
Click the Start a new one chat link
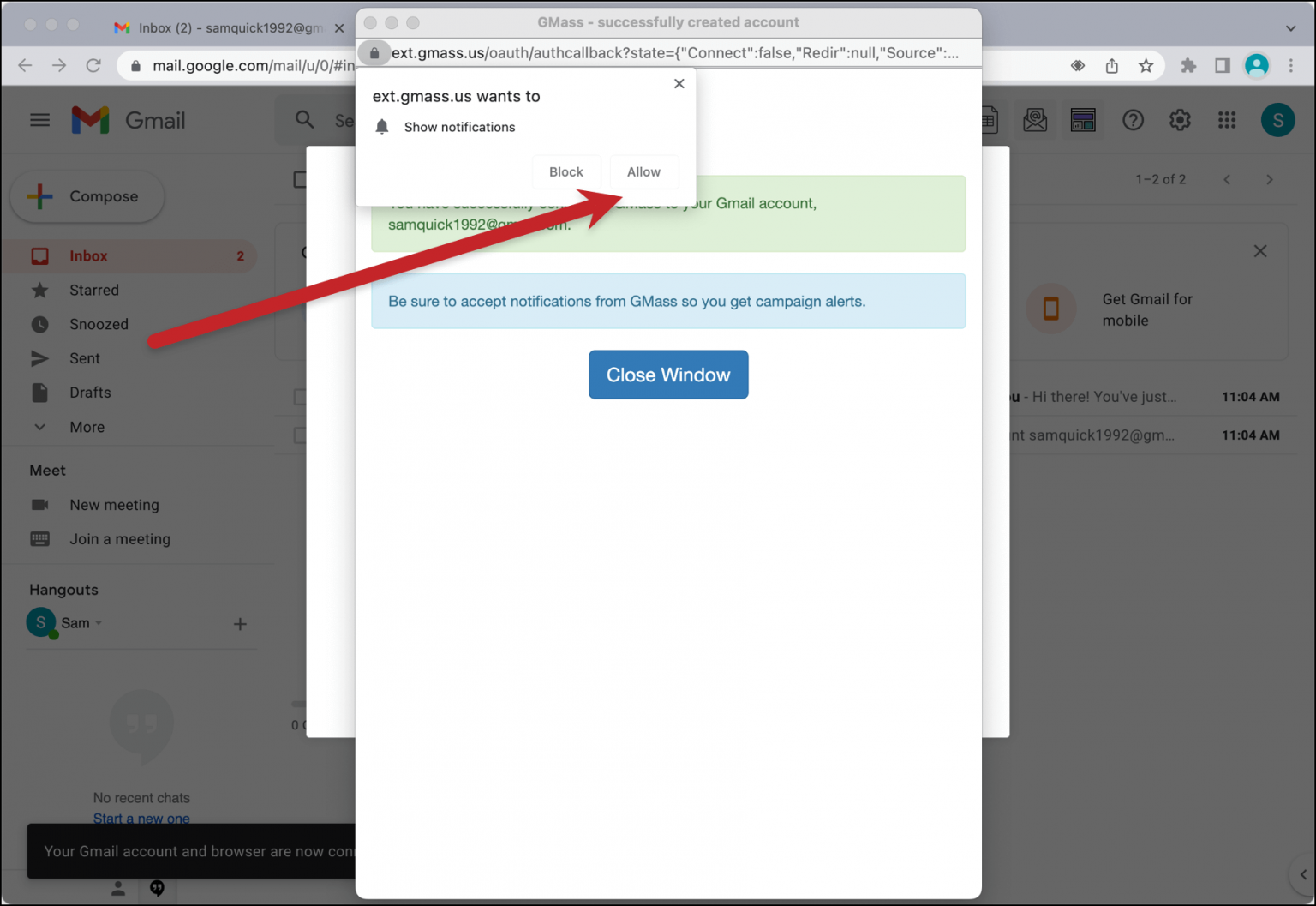tap(141, 819)
